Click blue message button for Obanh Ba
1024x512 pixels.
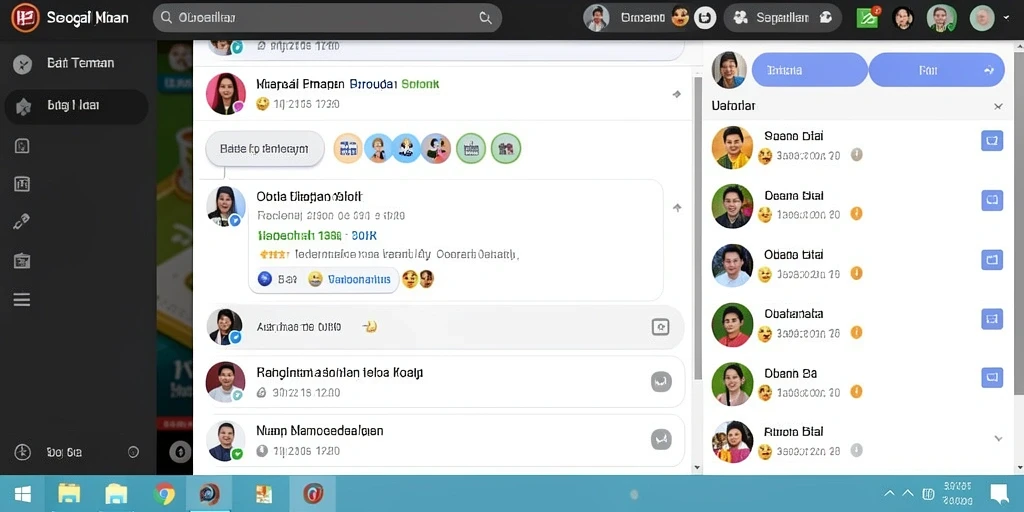992,377
